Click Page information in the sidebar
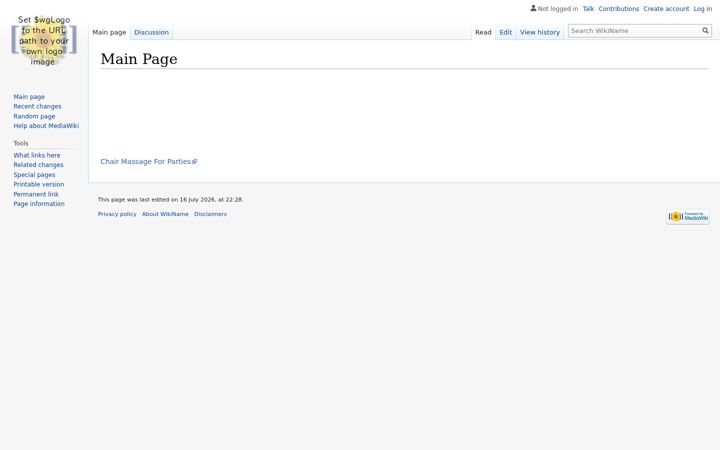Image resolution: width=720 pixels, height=450 pixels. tap(39, 204)
